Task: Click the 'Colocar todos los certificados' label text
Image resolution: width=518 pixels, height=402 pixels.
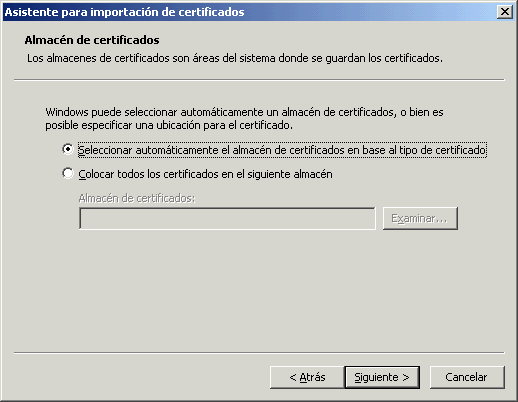Action: tap(205, 174)
